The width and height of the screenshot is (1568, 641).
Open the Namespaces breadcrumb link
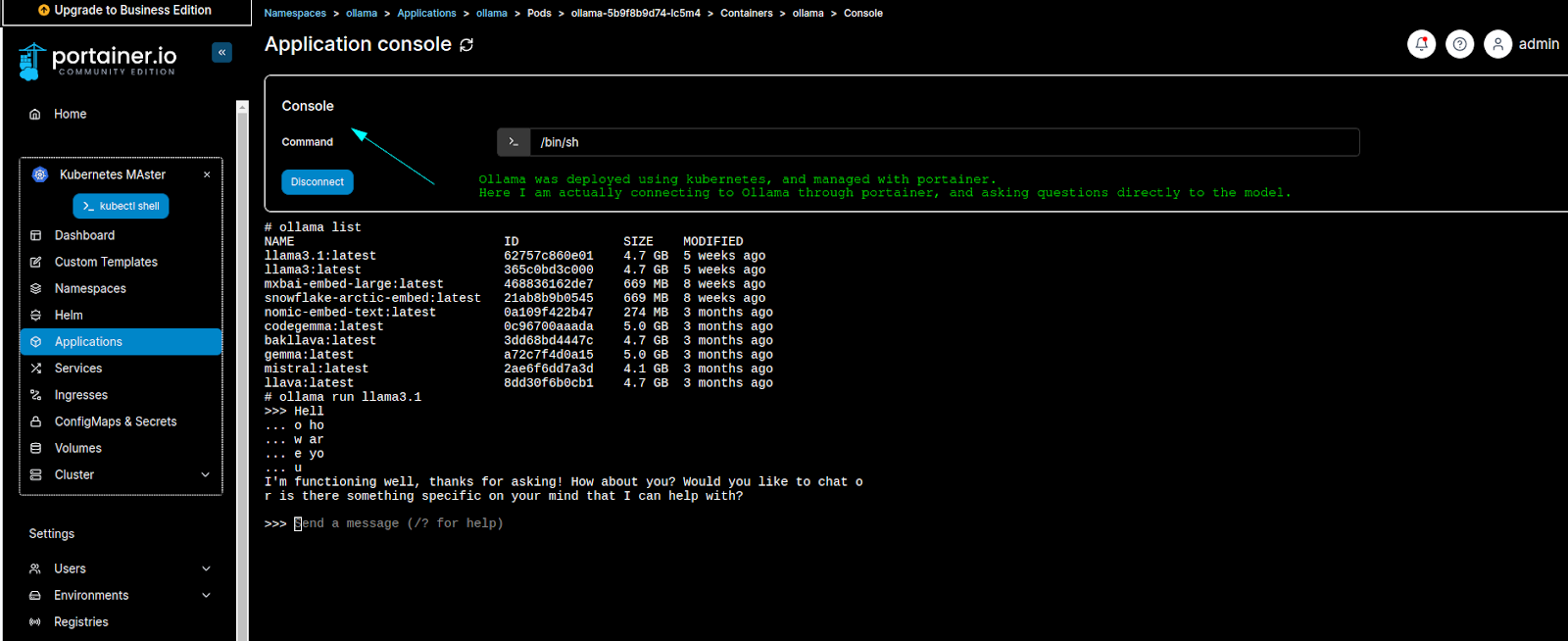pos(295,14)
